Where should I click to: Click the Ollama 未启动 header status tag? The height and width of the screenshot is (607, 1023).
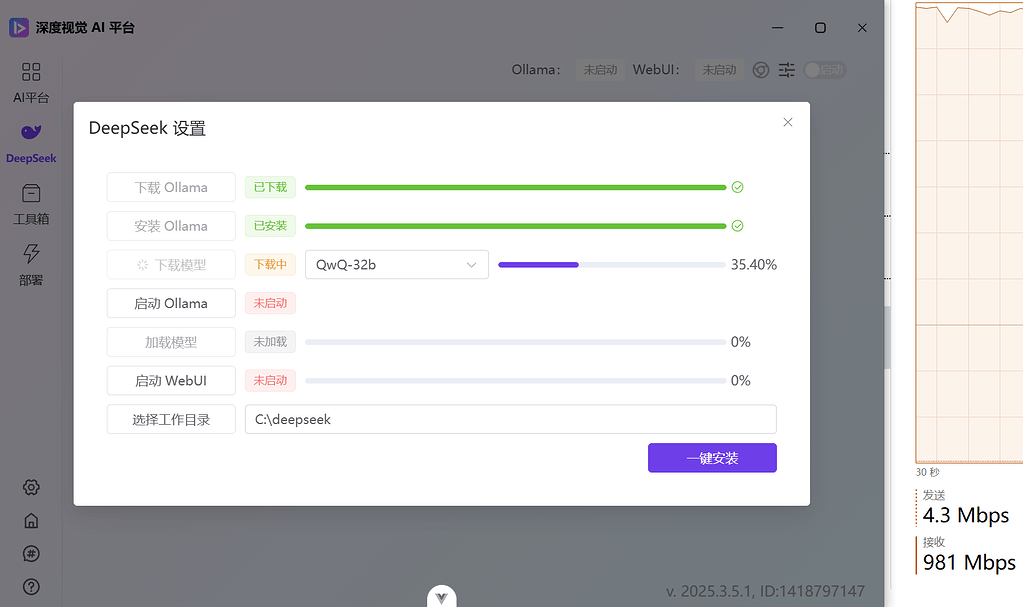click(x=600, y=70)
